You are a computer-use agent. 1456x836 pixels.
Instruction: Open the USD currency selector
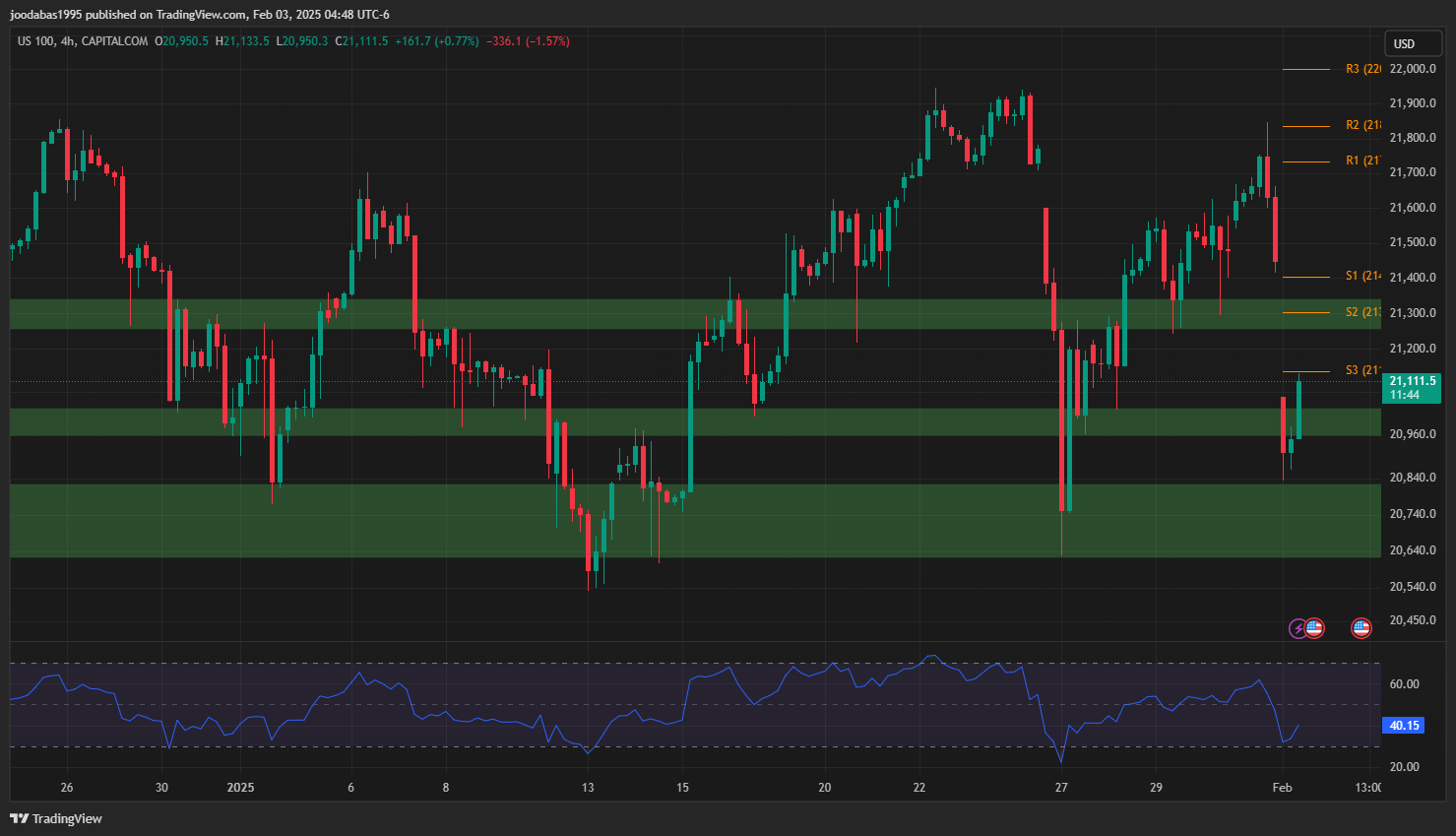pyautogui.click(x=1405, y=43)
